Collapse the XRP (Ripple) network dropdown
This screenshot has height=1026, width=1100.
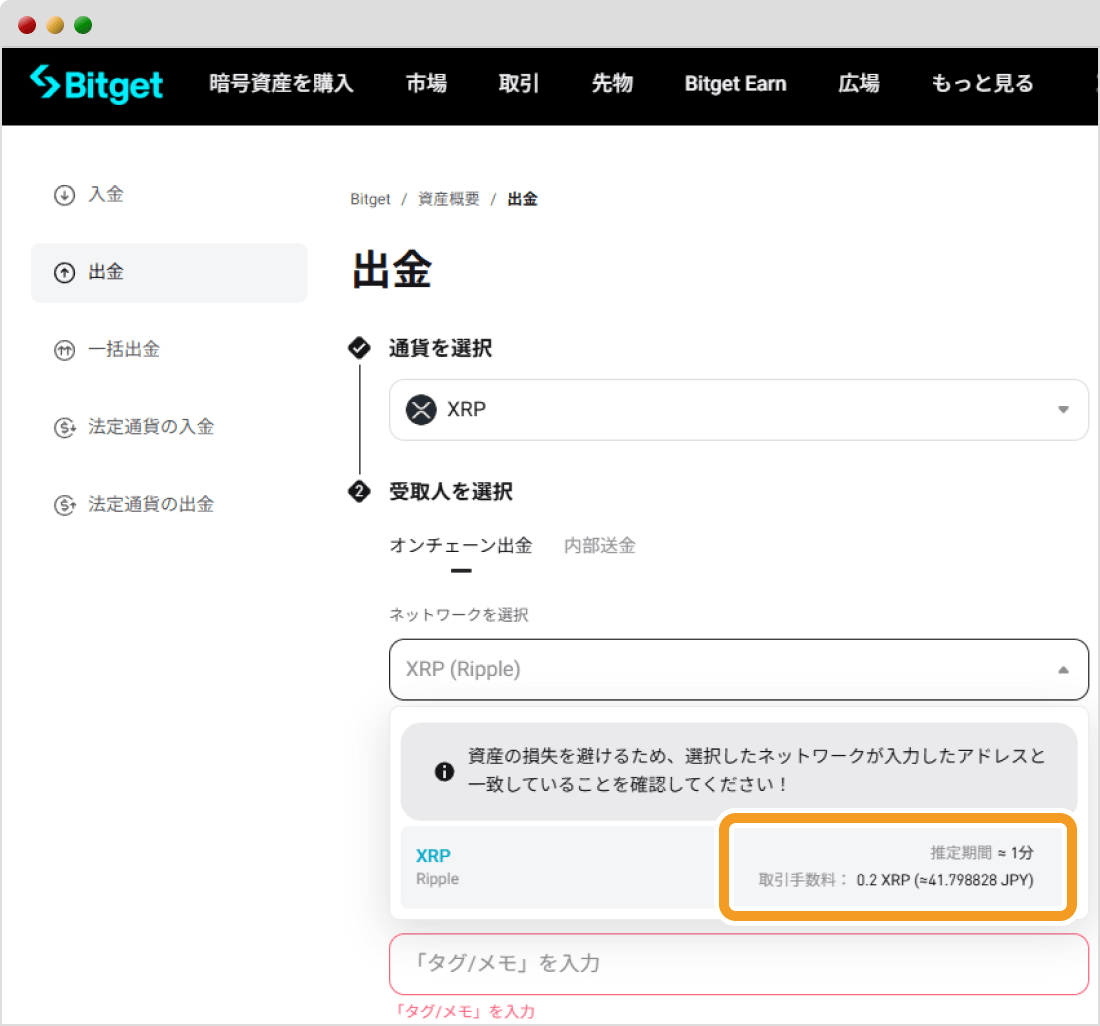click(x=1064, y=669)
